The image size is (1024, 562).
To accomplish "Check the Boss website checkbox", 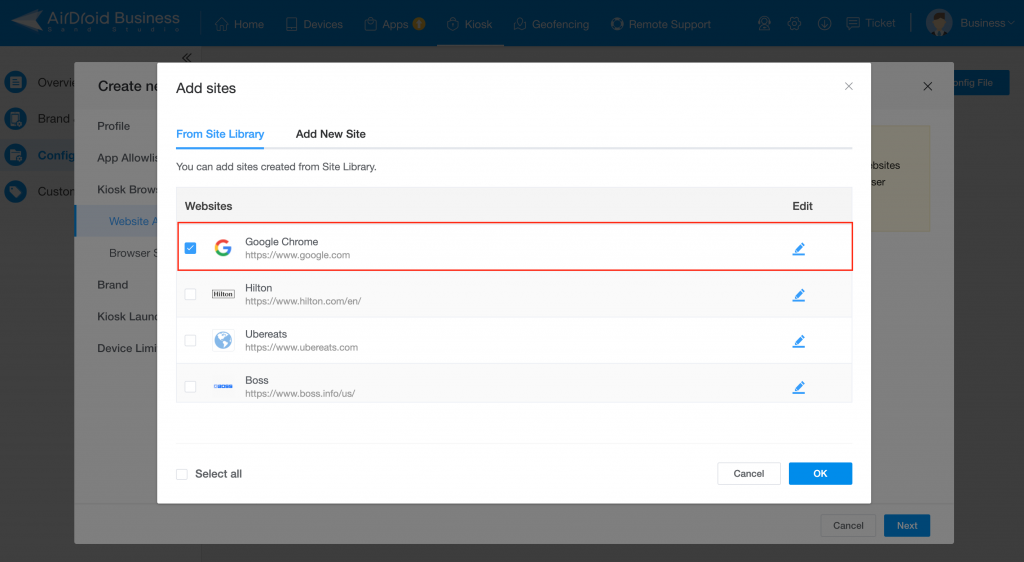I will click(190, 386).
